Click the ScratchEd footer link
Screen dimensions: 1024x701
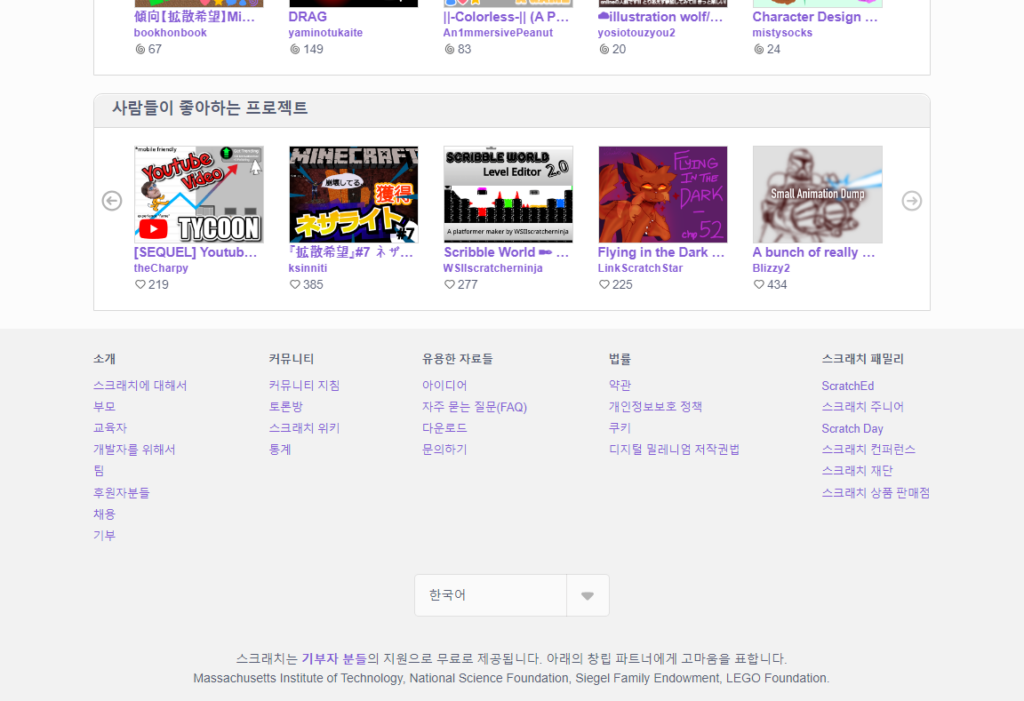click(847, 386)
